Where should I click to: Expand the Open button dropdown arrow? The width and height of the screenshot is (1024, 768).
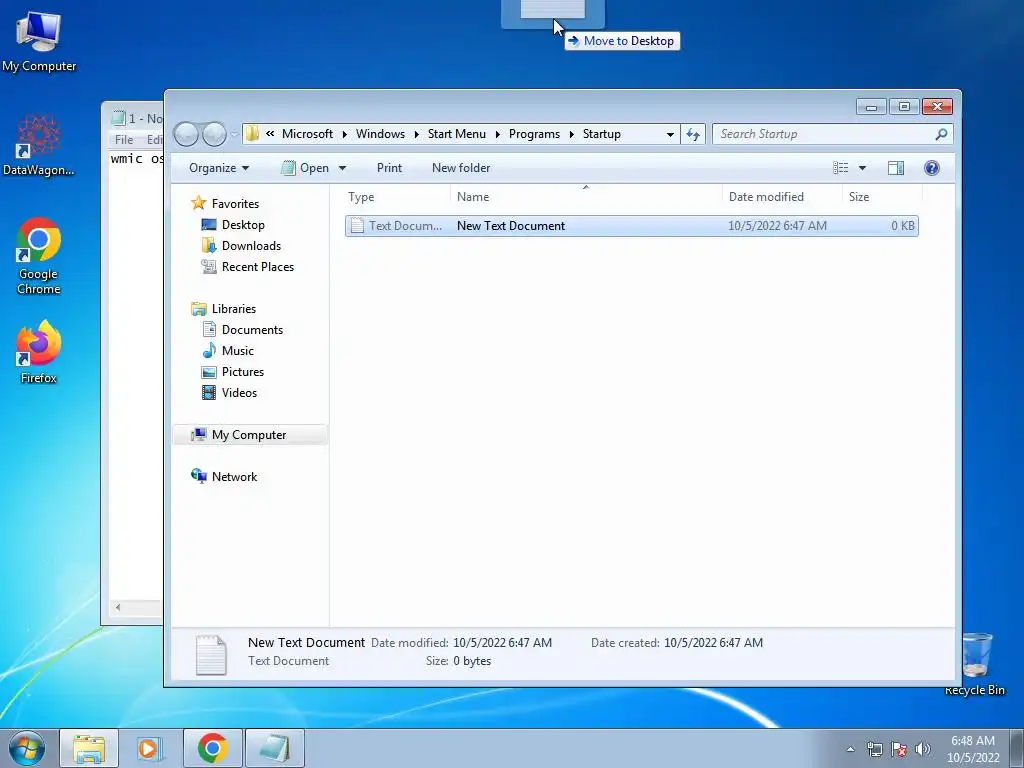[342, 168]
